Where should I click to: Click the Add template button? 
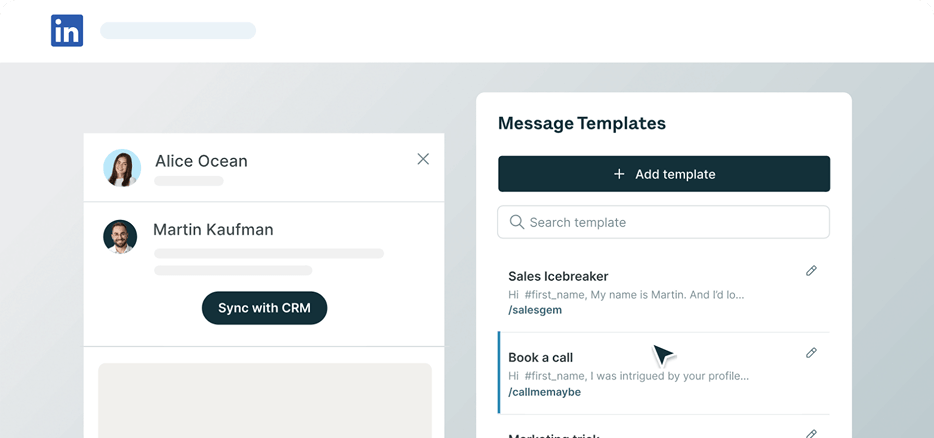point(664,174)
